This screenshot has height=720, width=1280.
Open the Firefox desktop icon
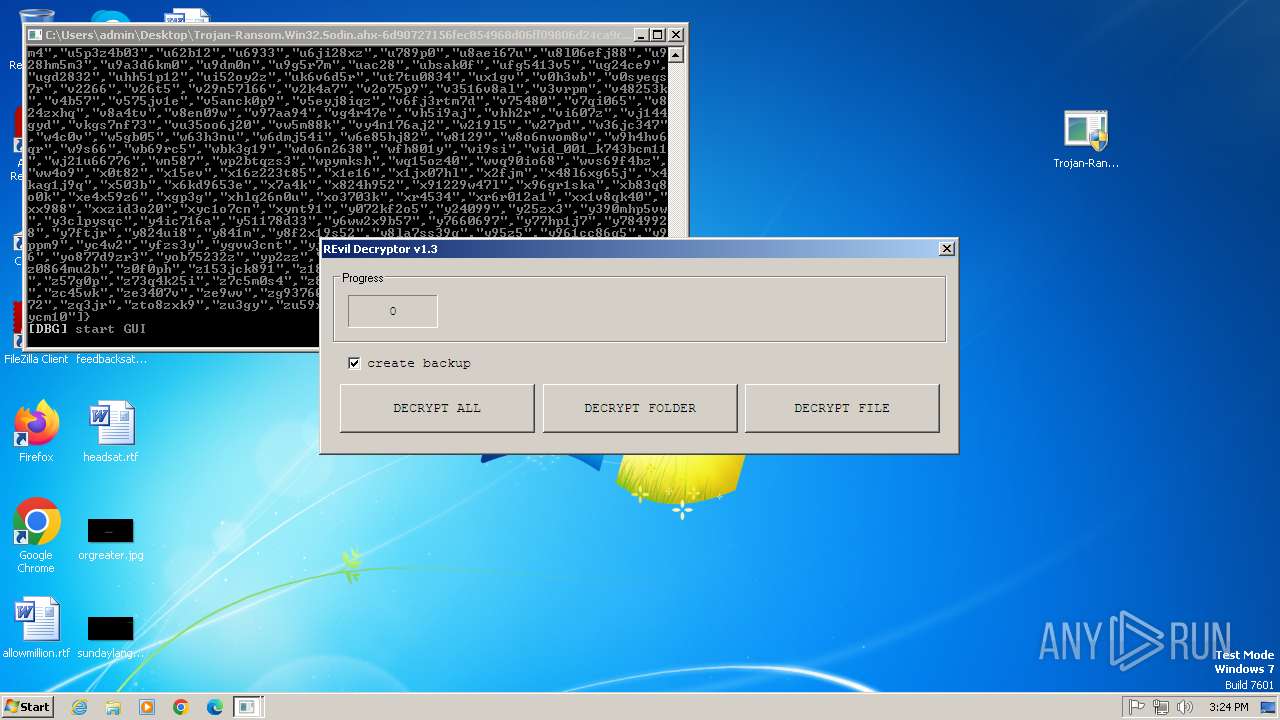tap(36, 432)
